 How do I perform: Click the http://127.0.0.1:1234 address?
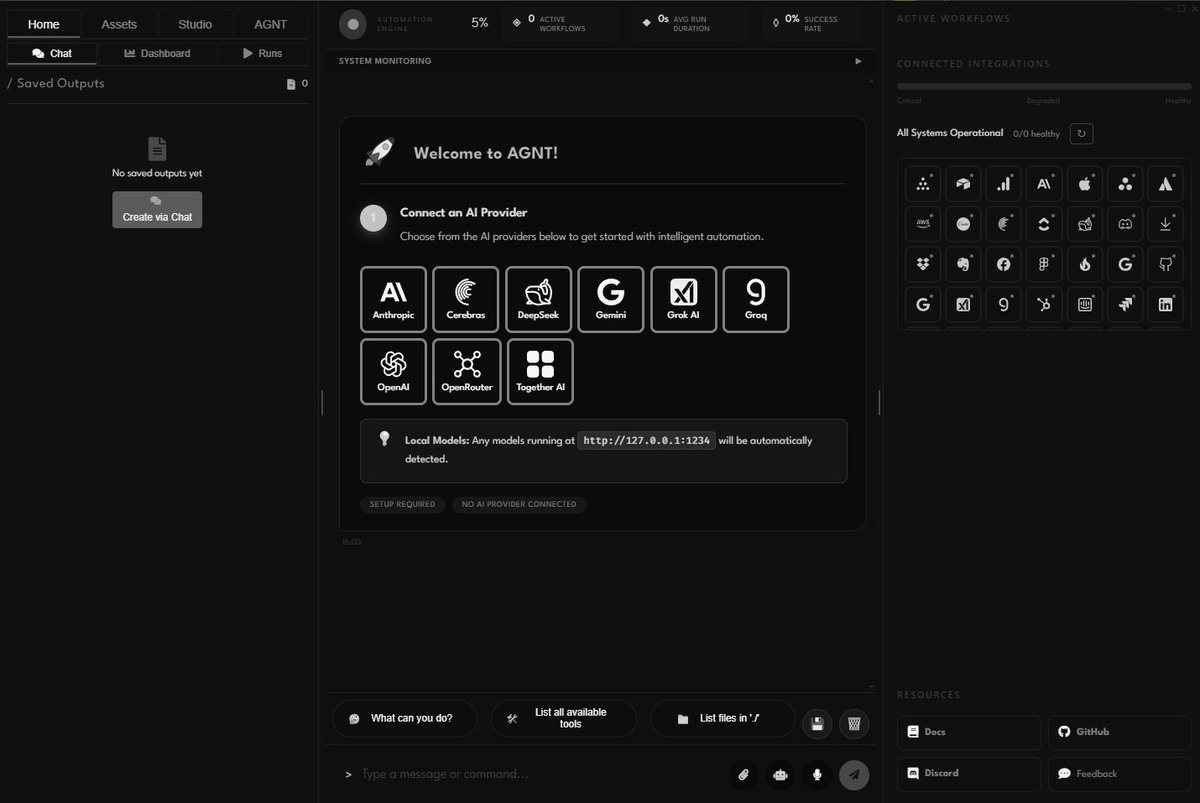pyautogui.click(x=647, y=440)
